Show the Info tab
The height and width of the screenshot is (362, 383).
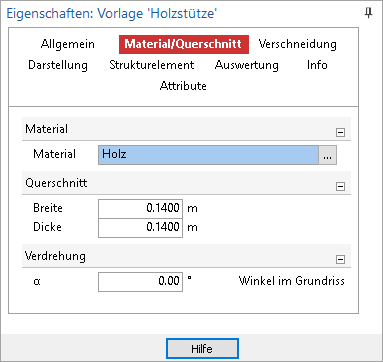pyautogui.click(x=317, y=65)
